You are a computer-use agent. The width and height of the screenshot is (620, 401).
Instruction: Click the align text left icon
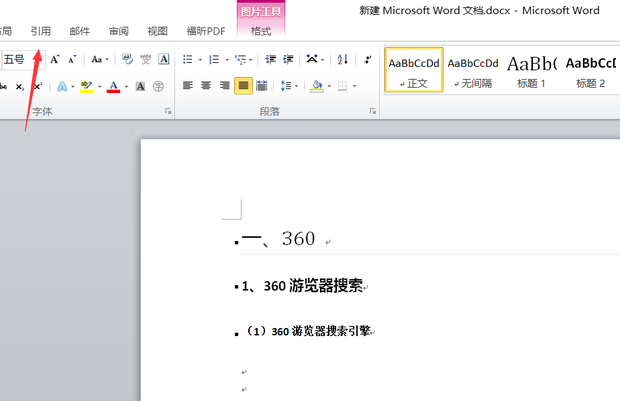(188, 86)
